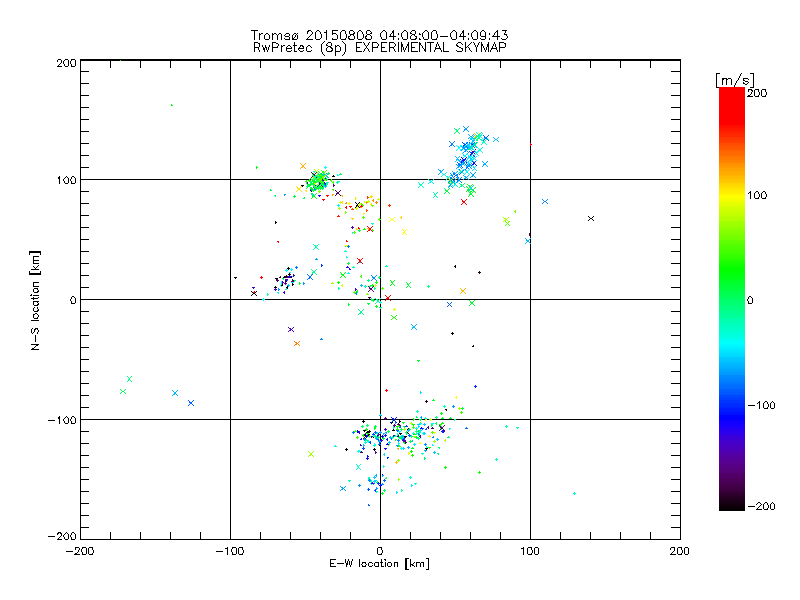Click the x-axis tick label '0'
This screenshot has width=800, height=600.
click(x=380, y=551)
